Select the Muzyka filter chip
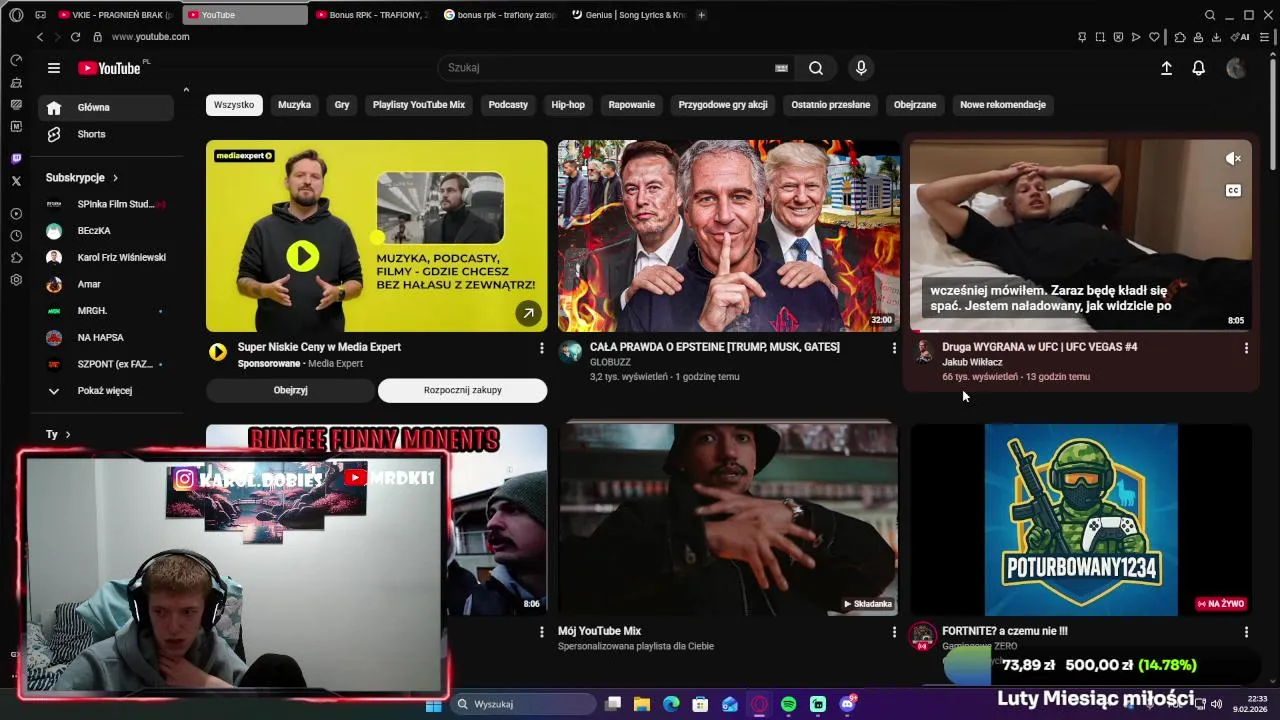Screen dimensions: 1280x720 pyautogui.click(x=294, y=105)
